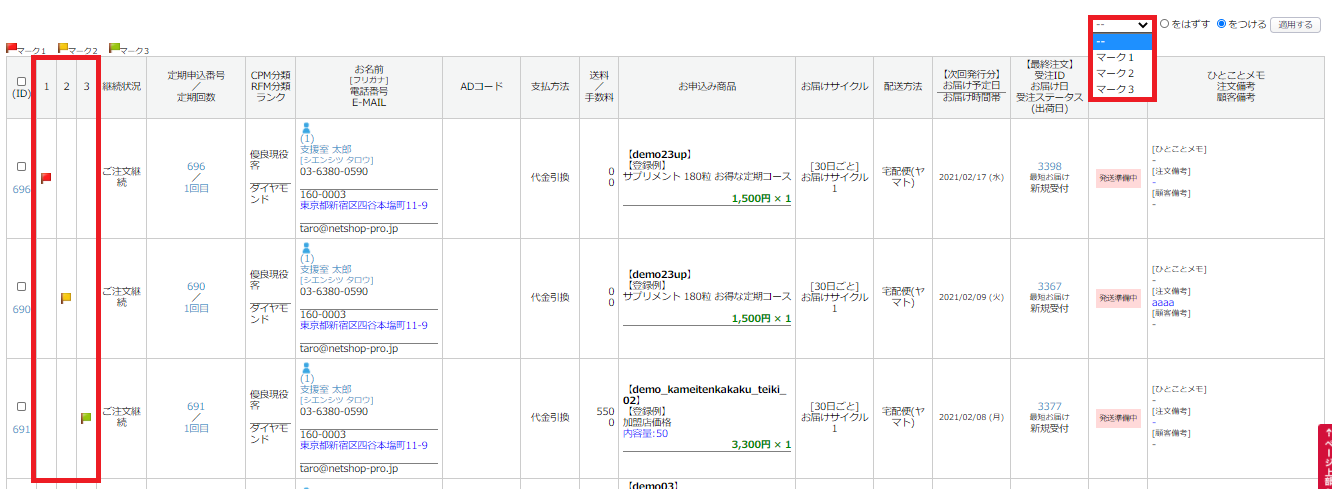Click the customer person icon in row 691
This screenshot has height=489, width=1332.
pyautogui.click(x=307, y=368)
